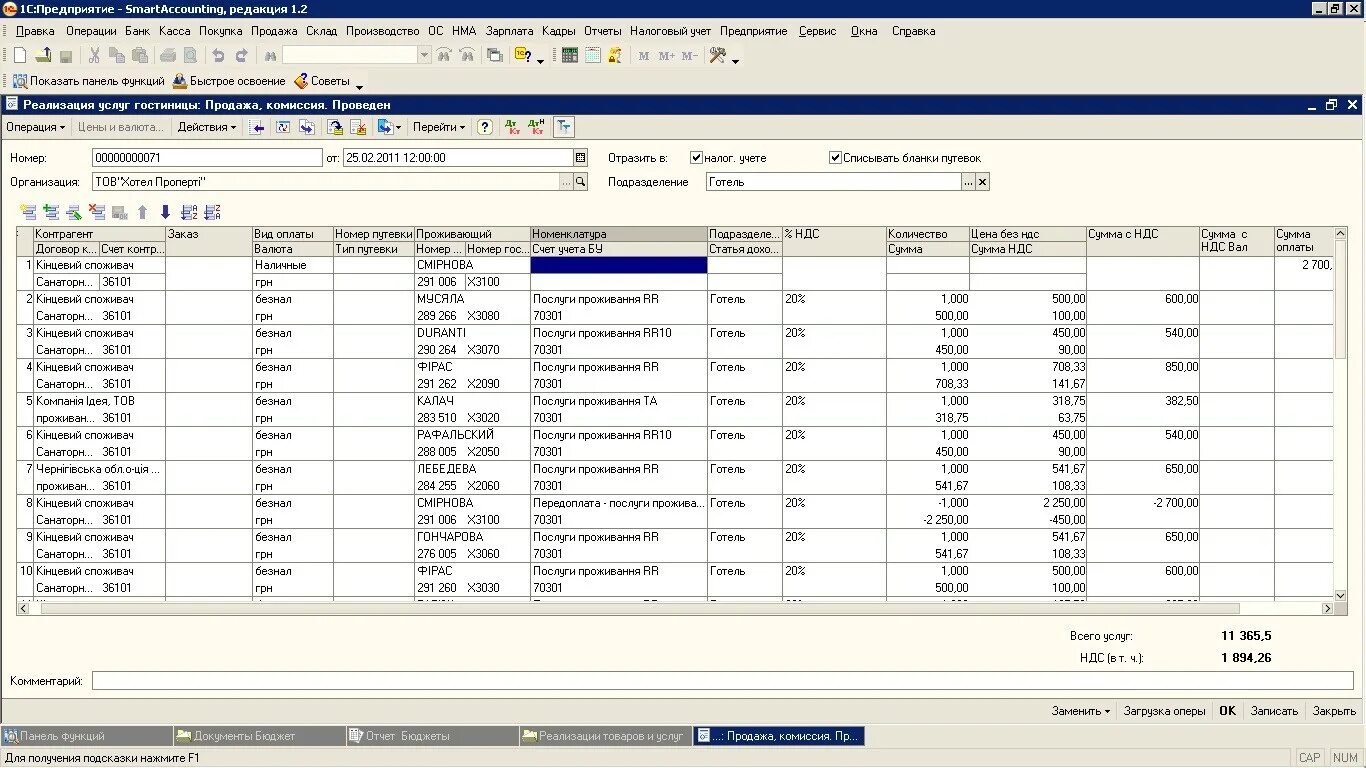Image resolution: width=1366 pixels, height=768 pixels.
Task: Switch to Документы Бюджет window tab
Action: click(x=258, y=736)
